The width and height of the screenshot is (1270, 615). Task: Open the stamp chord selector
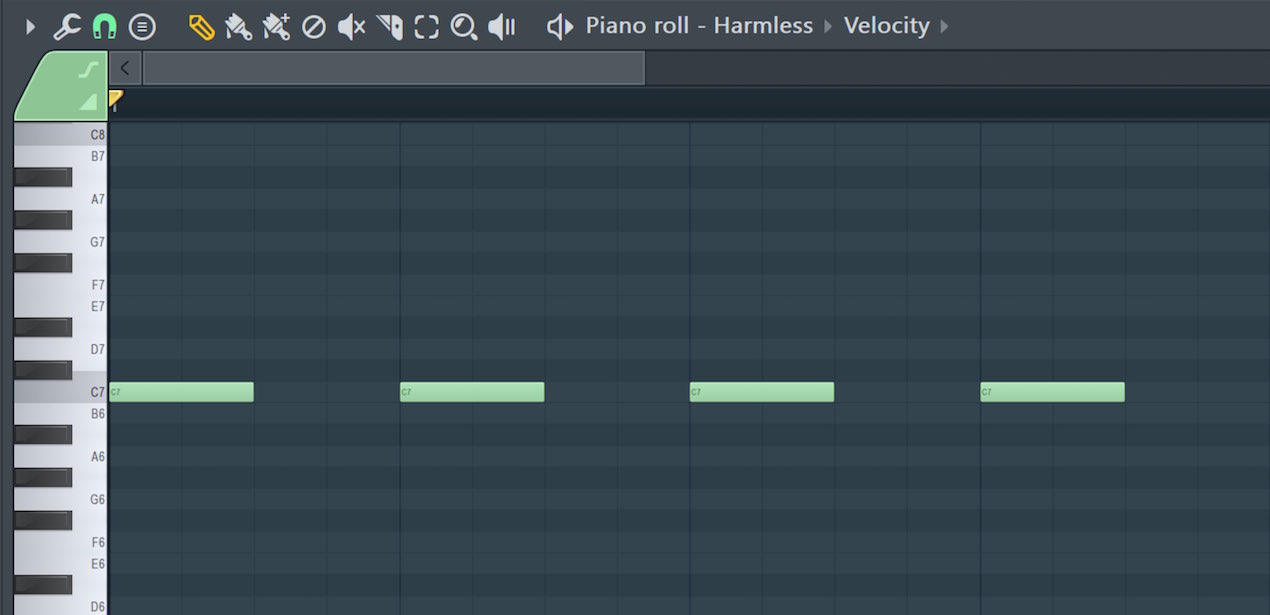[142, 27]
